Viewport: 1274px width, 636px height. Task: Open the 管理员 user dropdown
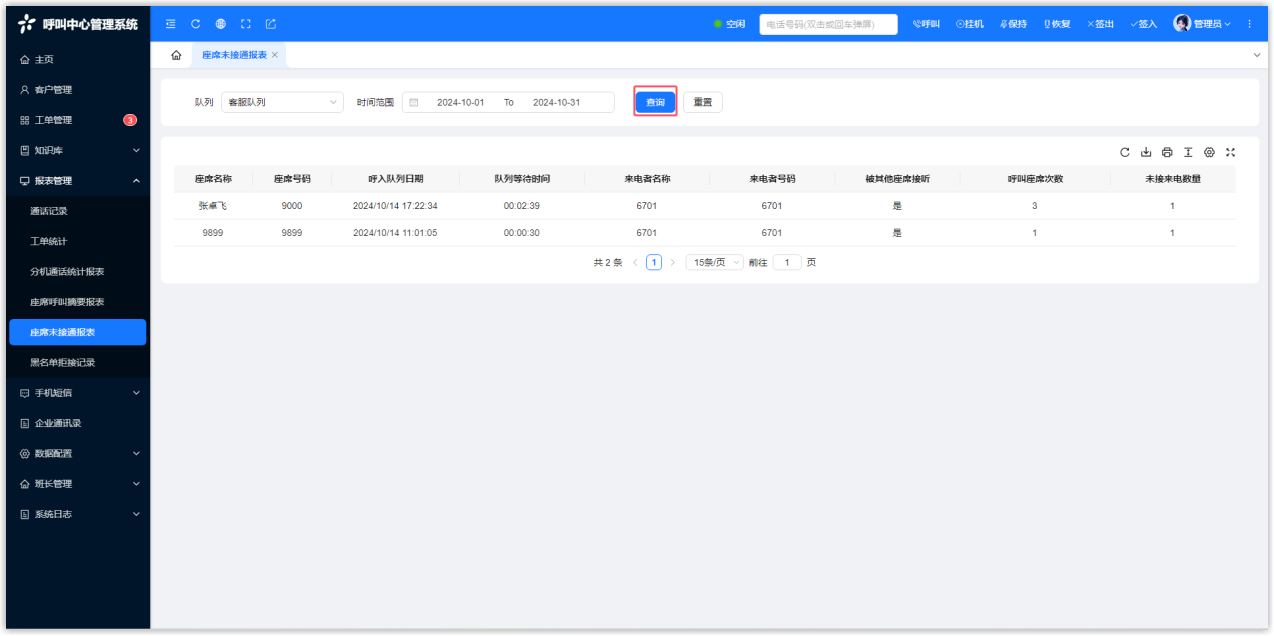pos(1202,24)
